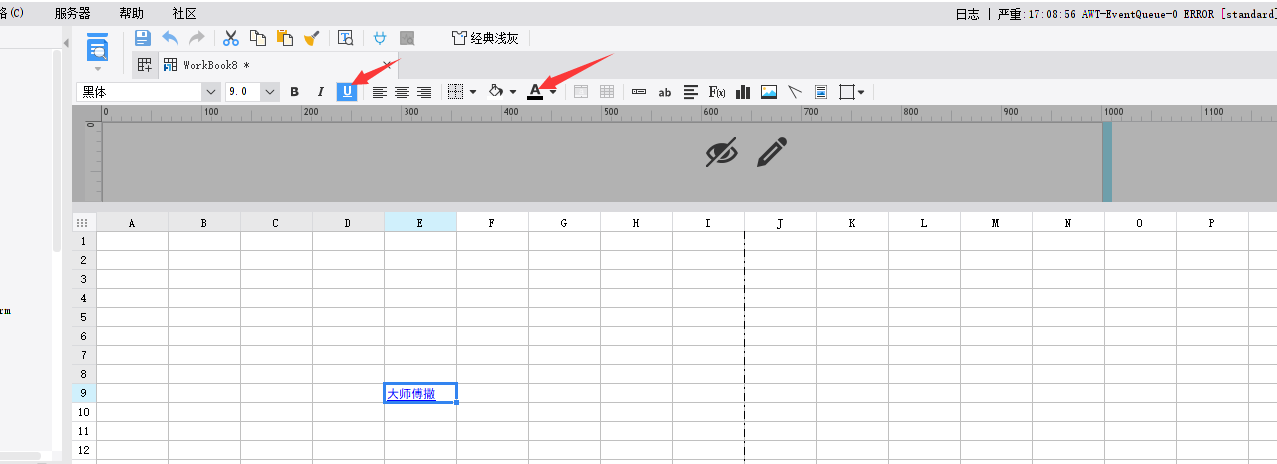
Task: Cut selection with the scissors icon
Action: pos(231,38)
